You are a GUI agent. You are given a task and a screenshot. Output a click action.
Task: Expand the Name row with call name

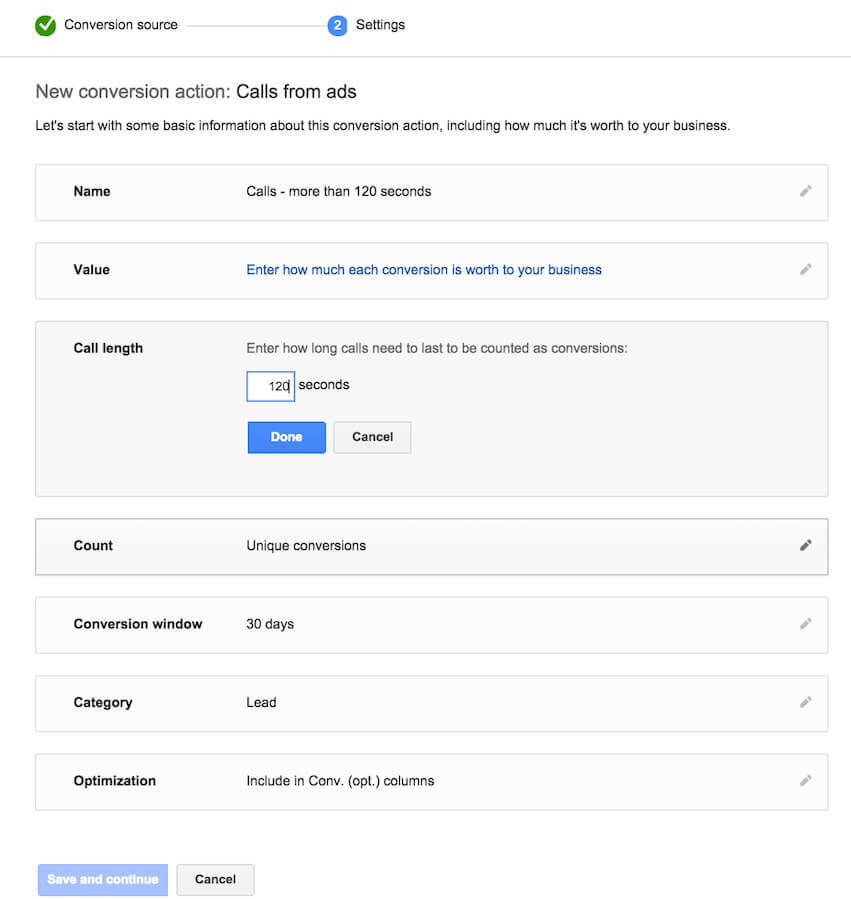432,193
